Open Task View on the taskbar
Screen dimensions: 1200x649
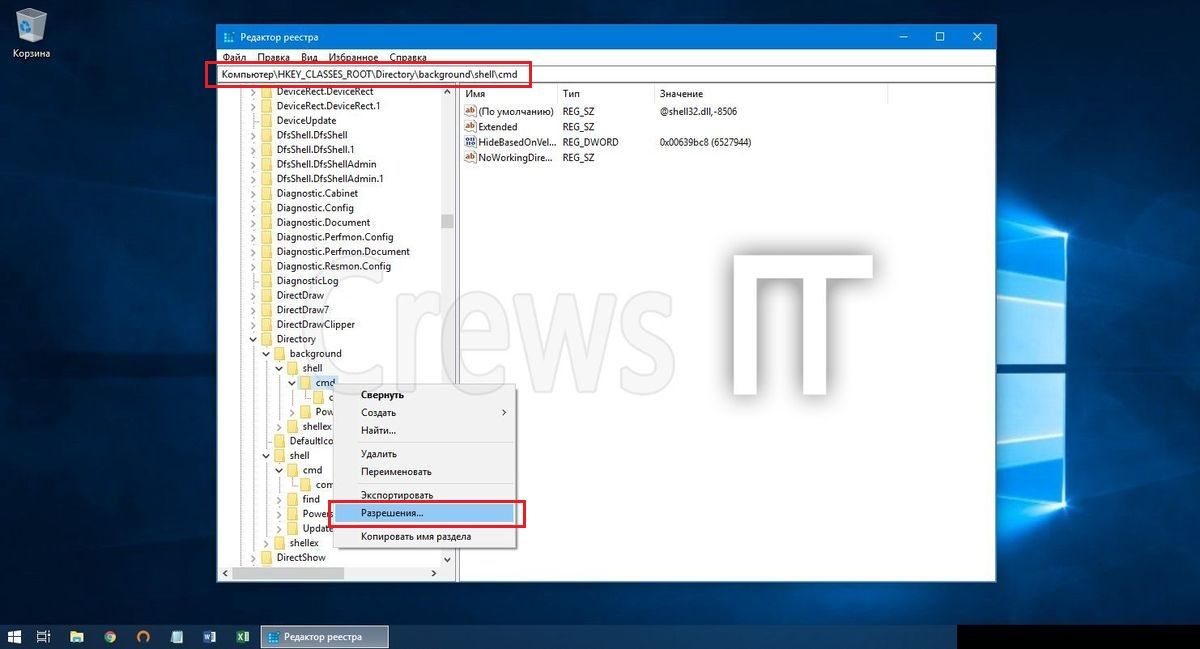[x=44, y=636]
